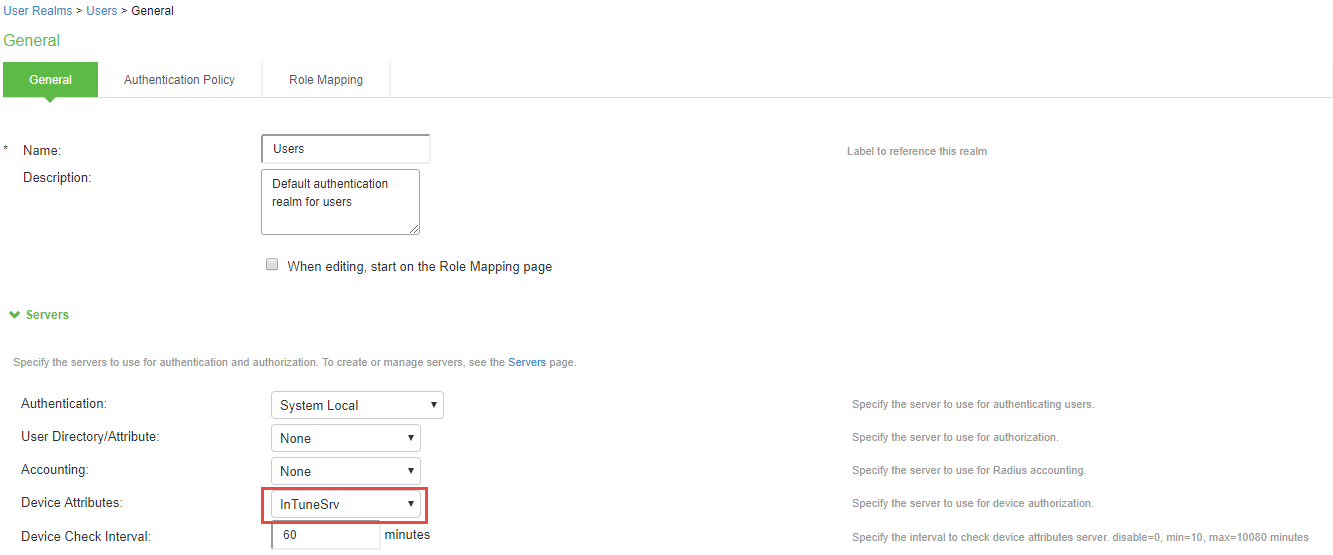Open the Device Attributes dropdown showing InTuneSrv
Image resolution: width=1333 pixels, height=555 pixels.
coord(346,504)
